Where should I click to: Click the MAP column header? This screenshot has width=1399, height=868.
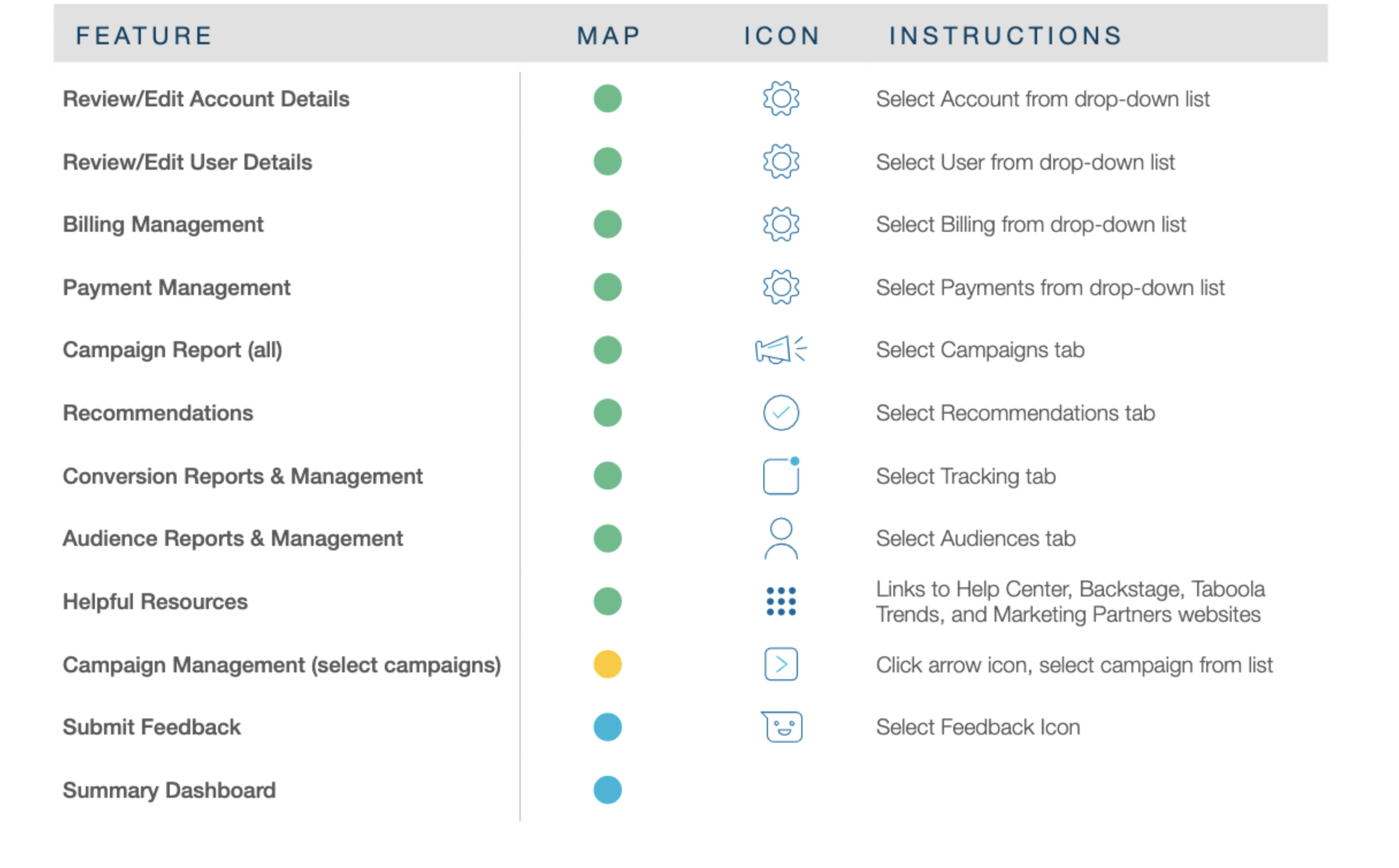(x=608, y=36)
